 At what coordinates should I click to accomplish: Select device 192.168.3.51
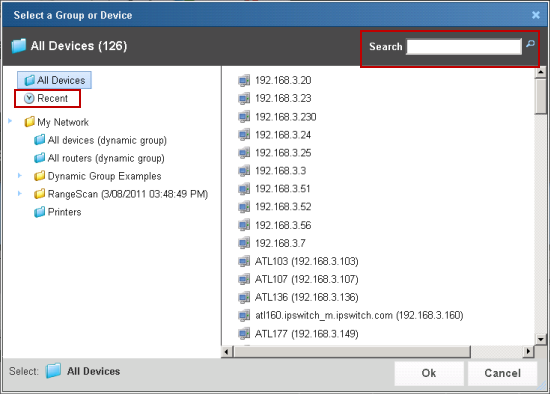pos(283,189)
